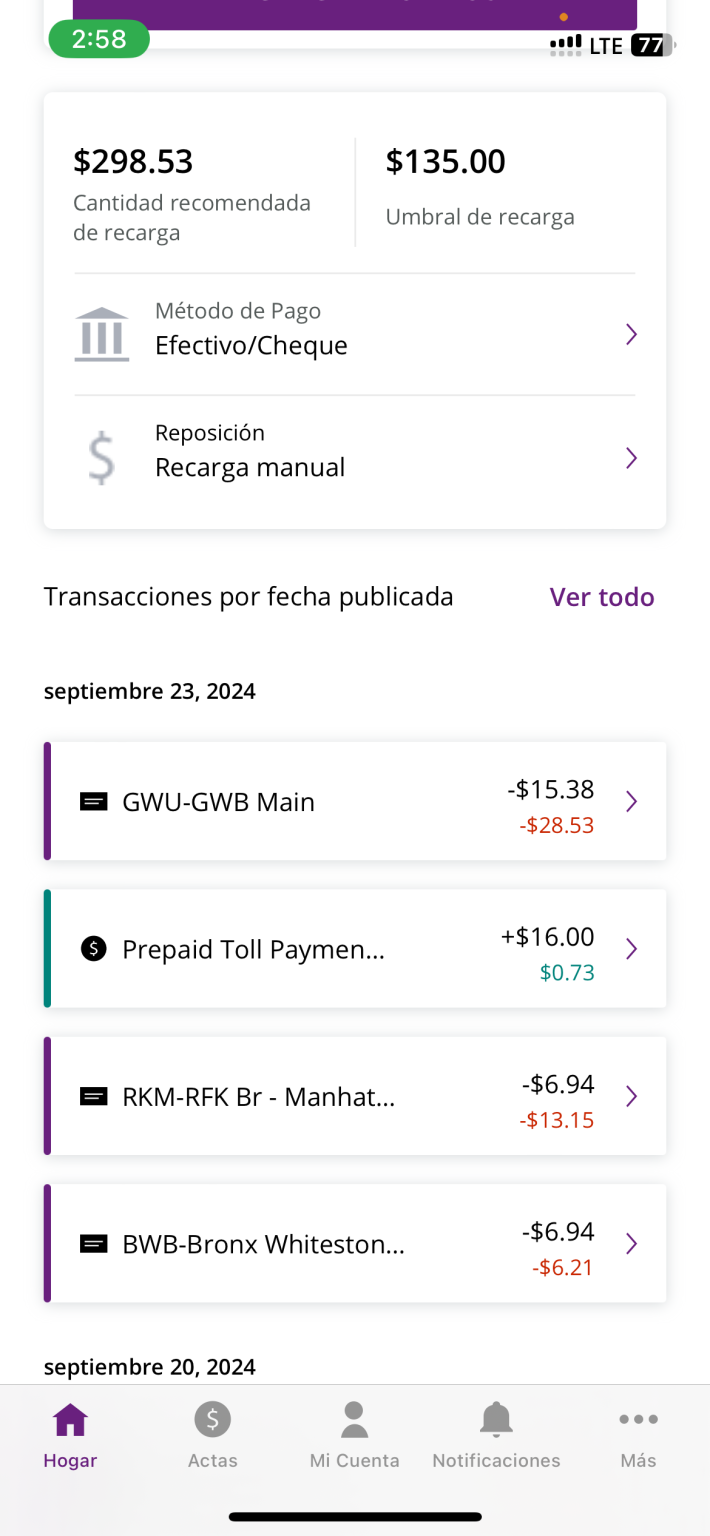Open the Prepaid Toll Payment +$16.00 entry

[x=355, y=949]
